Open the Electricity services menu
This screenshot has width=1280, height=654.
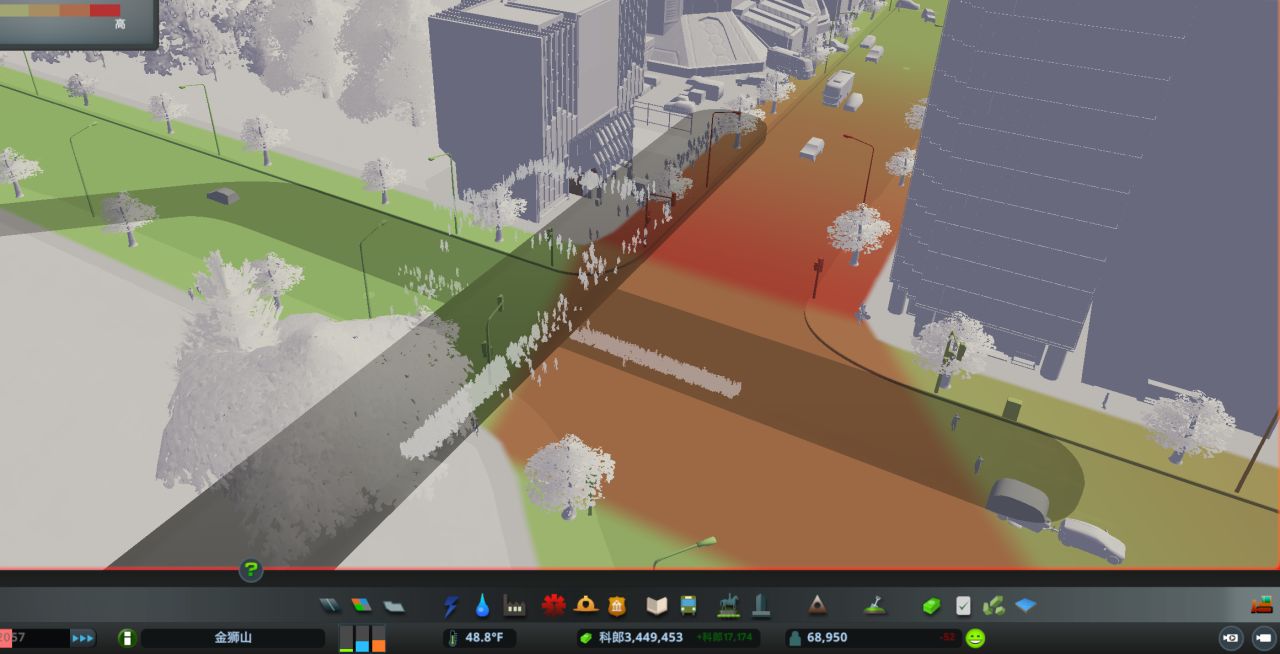click(x=451, y=605)
